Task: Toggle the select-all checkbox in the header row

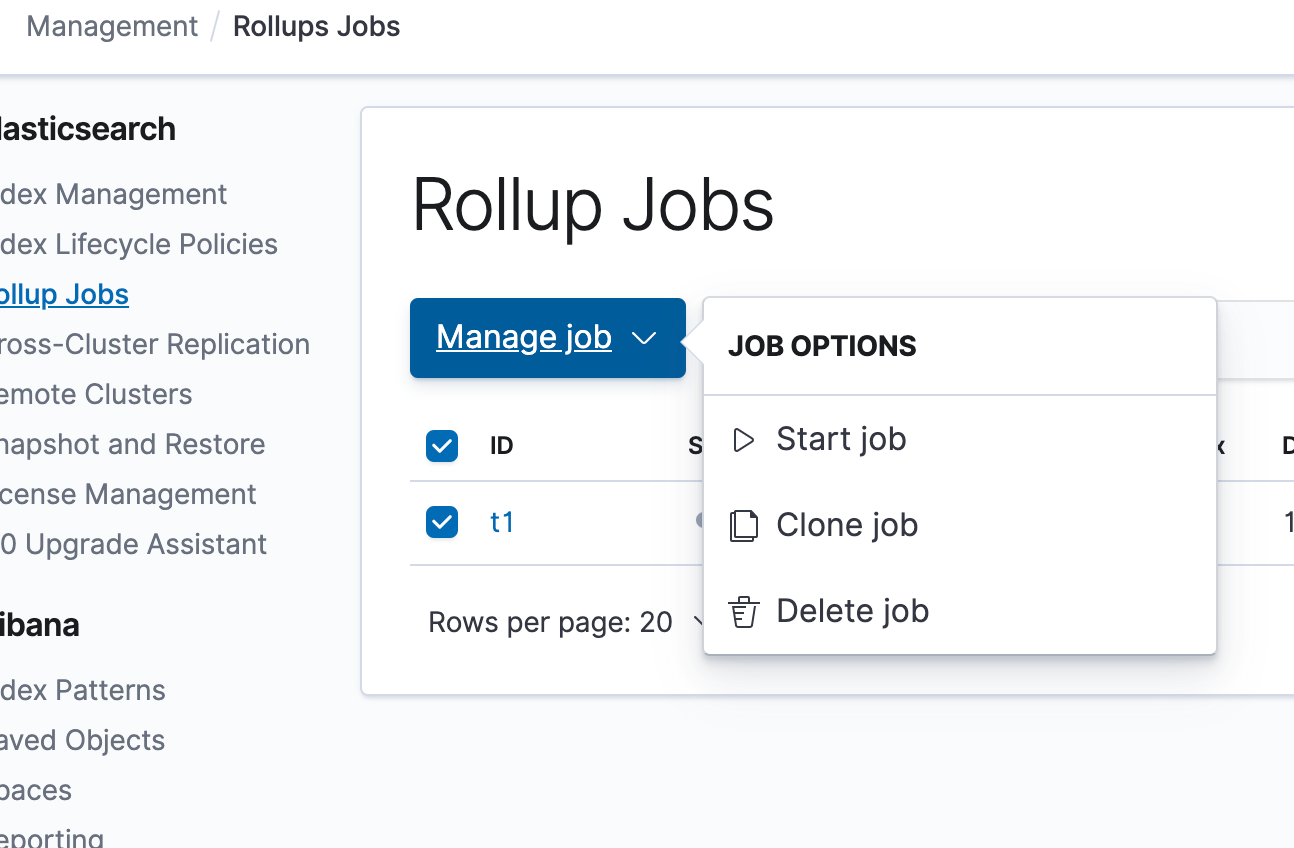Action: coord(442,446)
